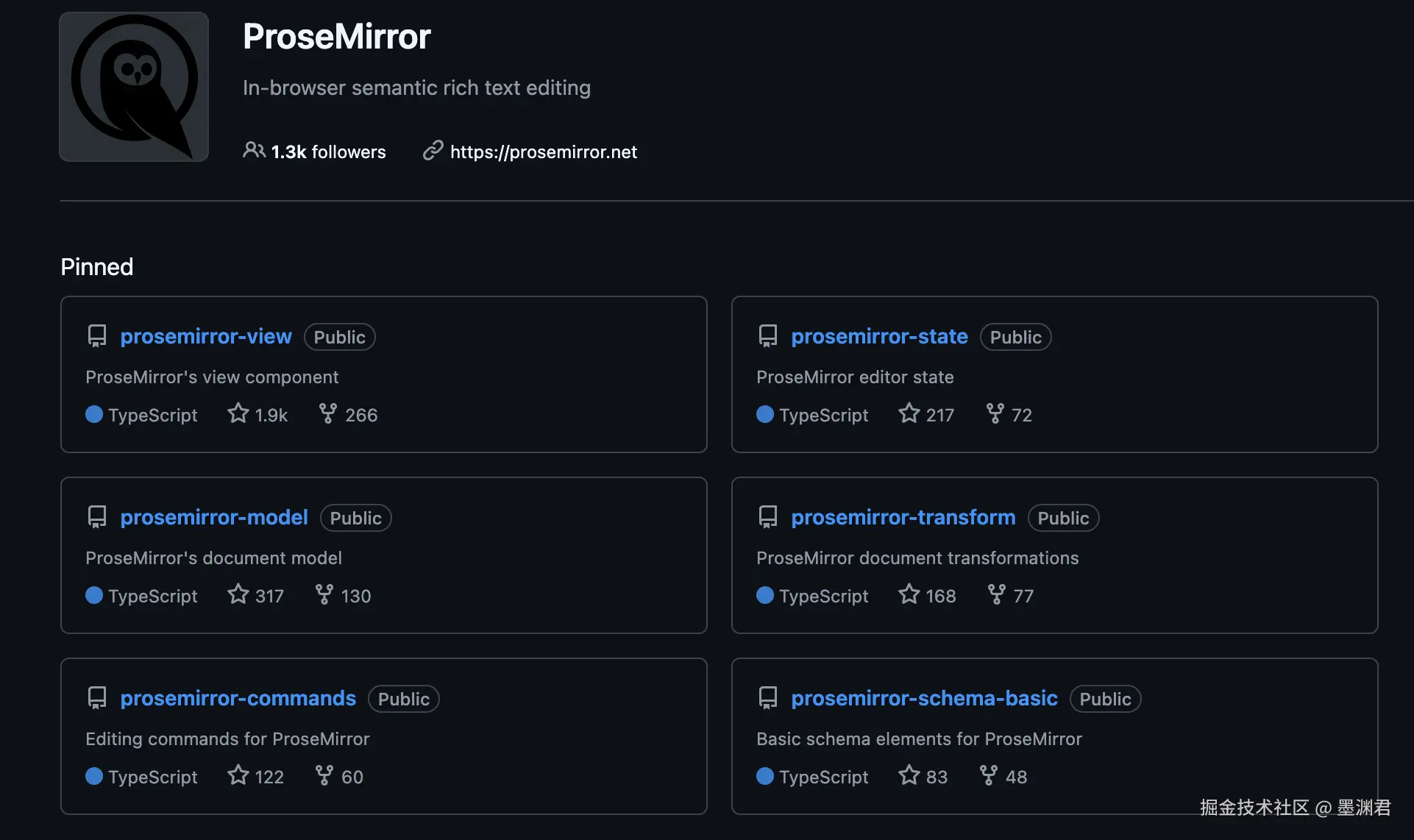
Task: Open the prosemirror-commands repository
Action: pos(238,698)
